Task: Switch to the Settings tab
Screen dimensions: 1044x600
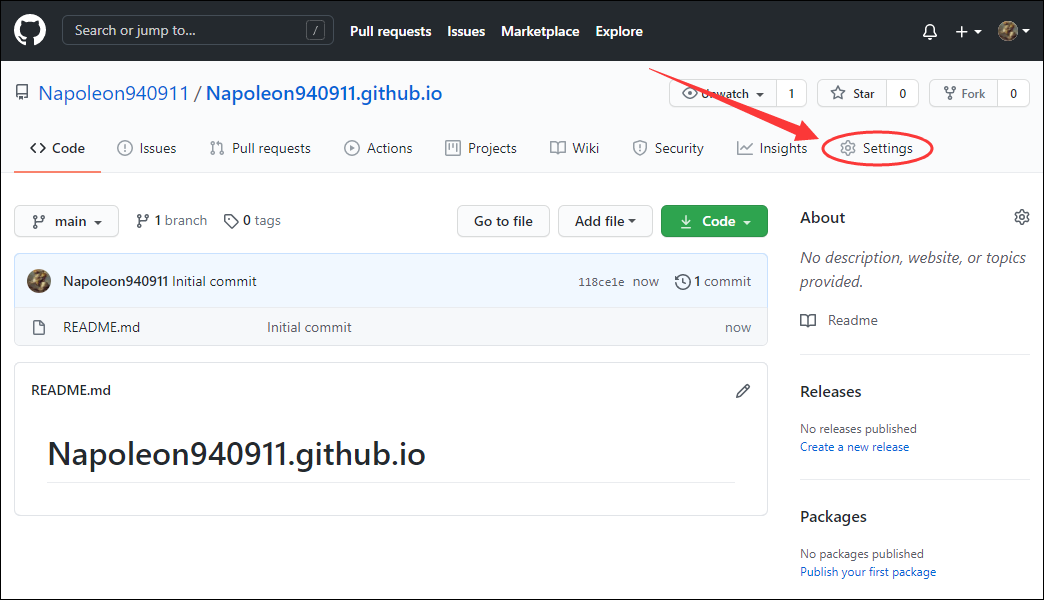Action: coord(877,148)
